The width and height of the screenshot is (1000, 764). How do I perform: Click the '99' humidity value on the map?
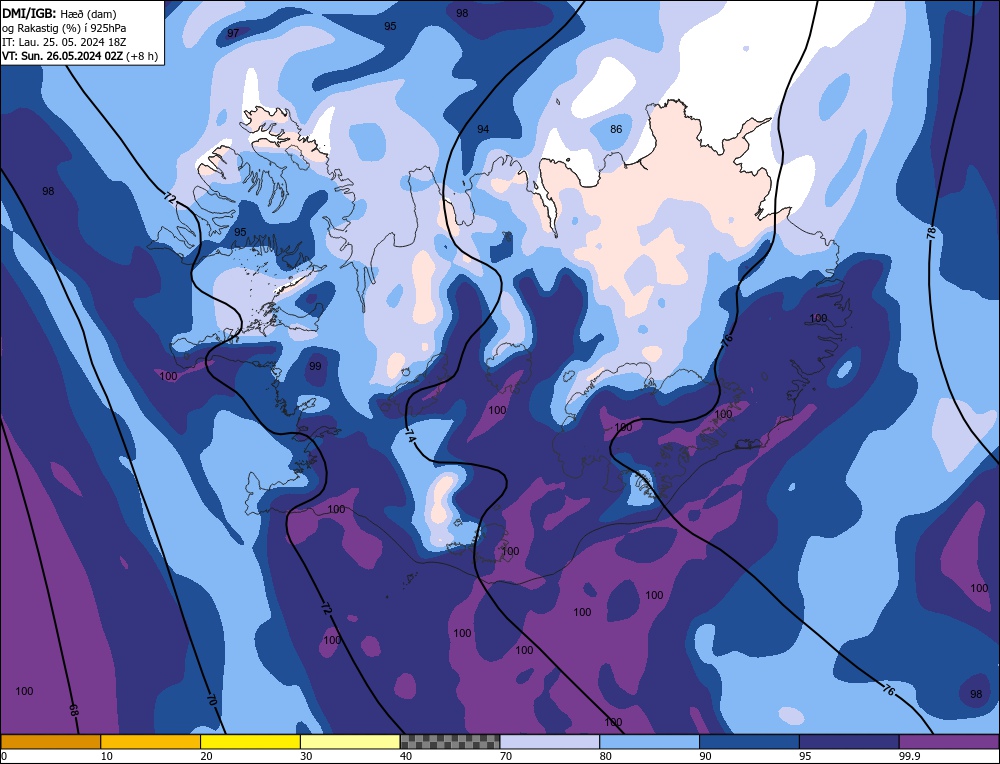coord(315,366)
